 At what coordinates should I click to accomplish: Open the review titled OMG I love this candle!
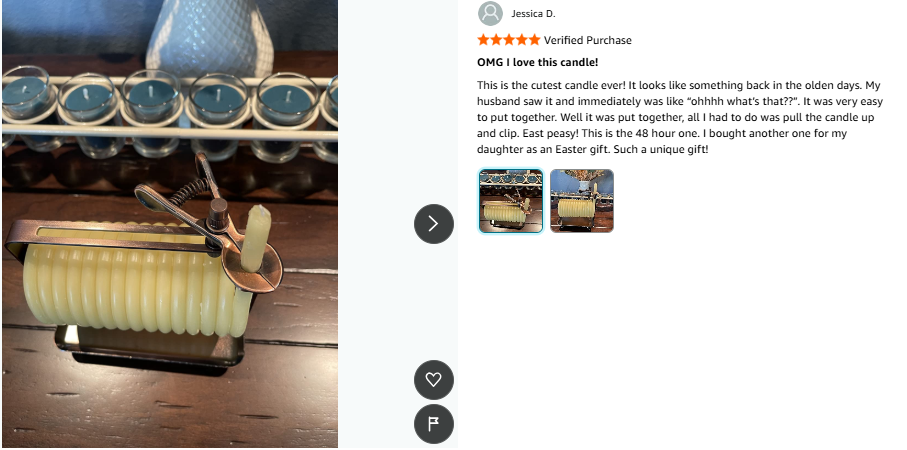(537, 62)
